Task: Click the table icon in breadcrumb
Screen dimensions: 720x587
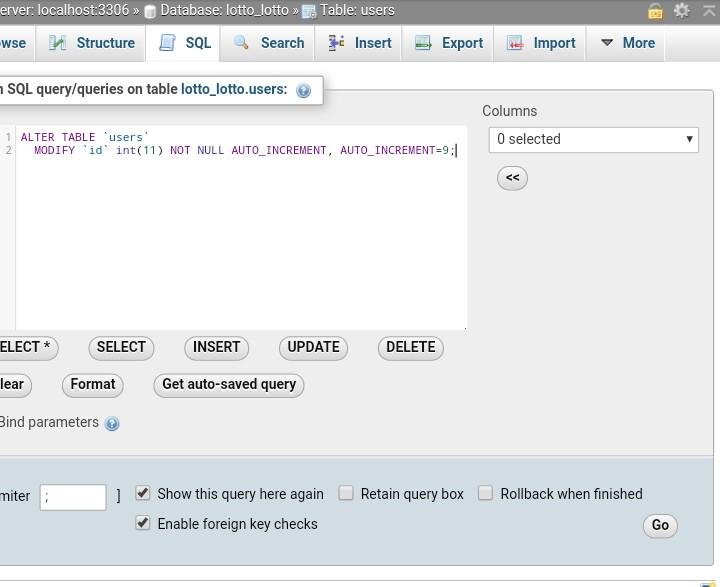Action: tap(309, 11)
